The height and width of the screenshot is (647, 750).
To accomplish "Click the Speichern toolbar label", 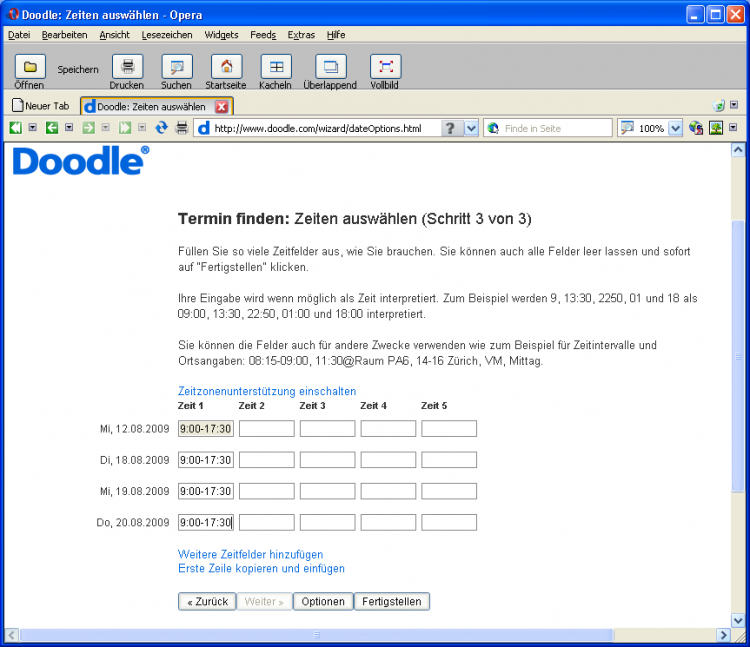I will (x=78, y=70).
